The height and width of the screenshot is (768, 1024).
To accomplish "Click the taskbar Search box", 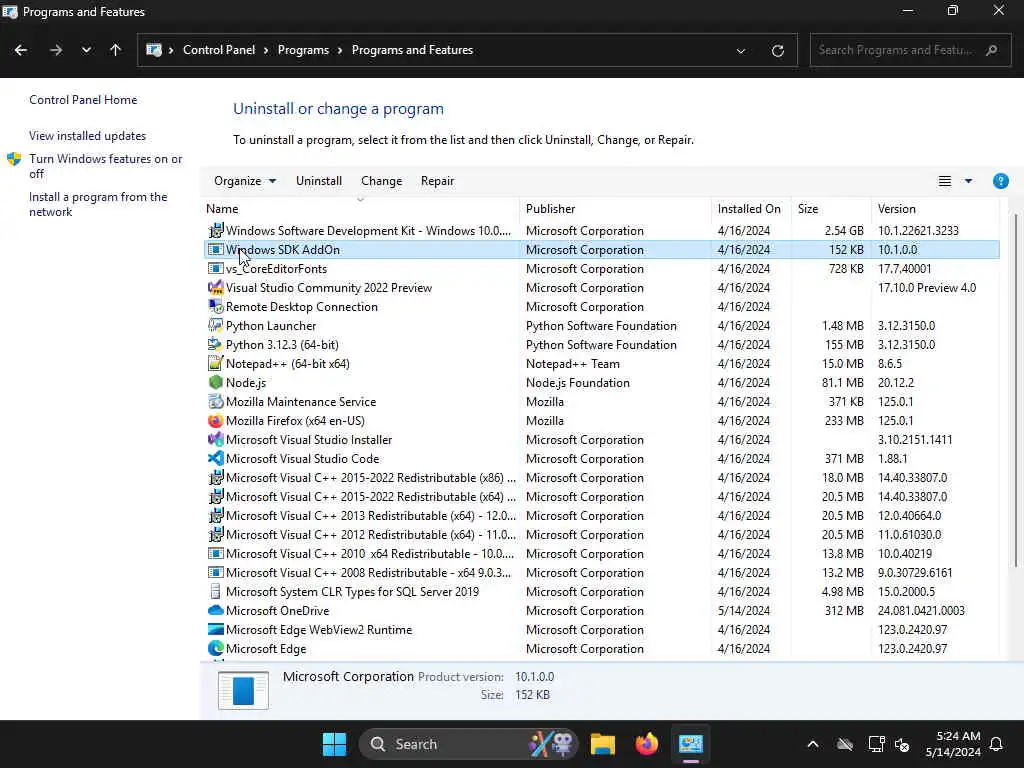I will point(468,744).
